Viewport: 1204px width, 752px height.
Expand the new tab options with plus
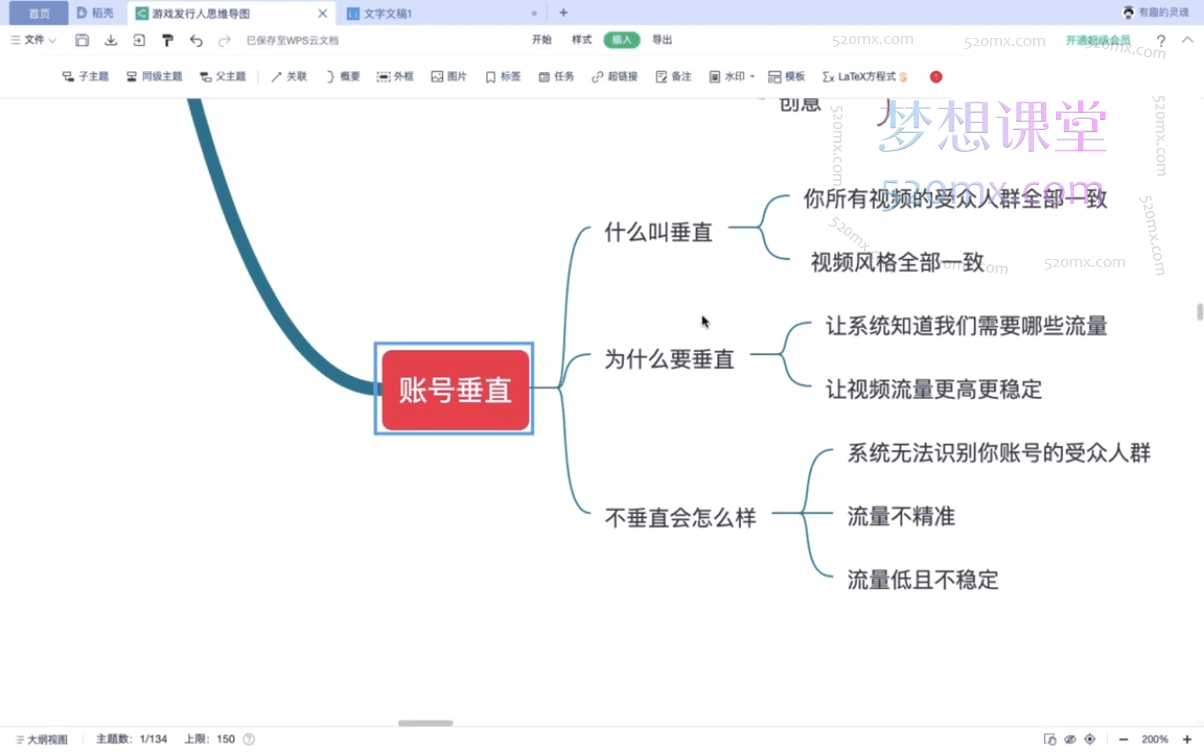[562, 14]
